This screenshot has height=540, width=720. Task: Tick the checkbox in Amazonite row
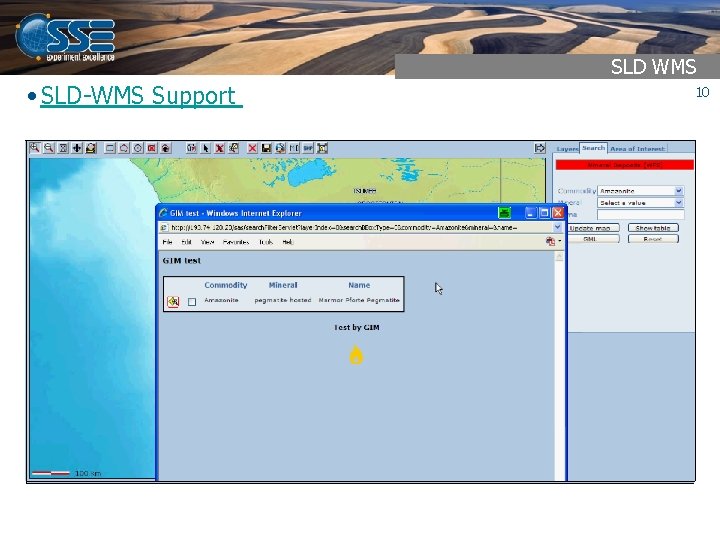coord(192,302)
